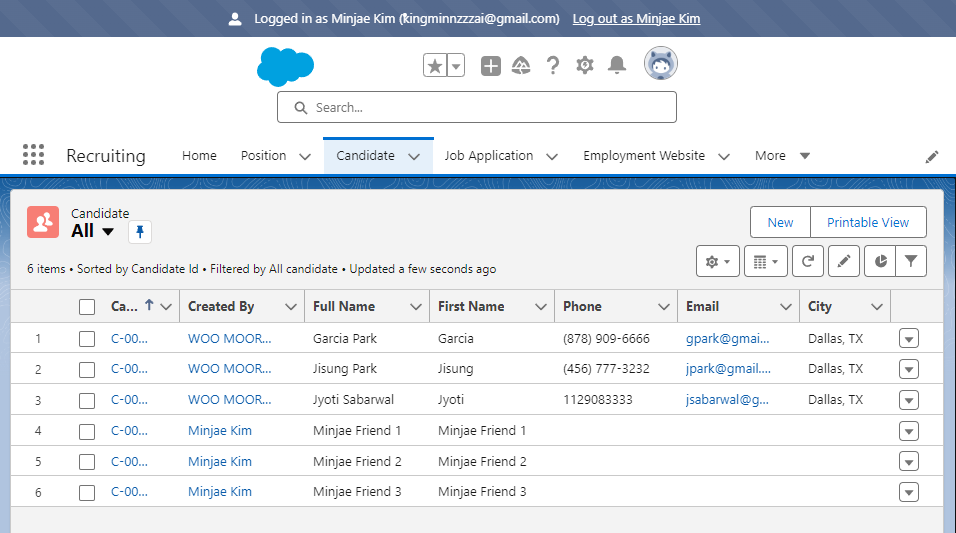Open Candidate tab dropdown chevron

click(x=414, y=157)
